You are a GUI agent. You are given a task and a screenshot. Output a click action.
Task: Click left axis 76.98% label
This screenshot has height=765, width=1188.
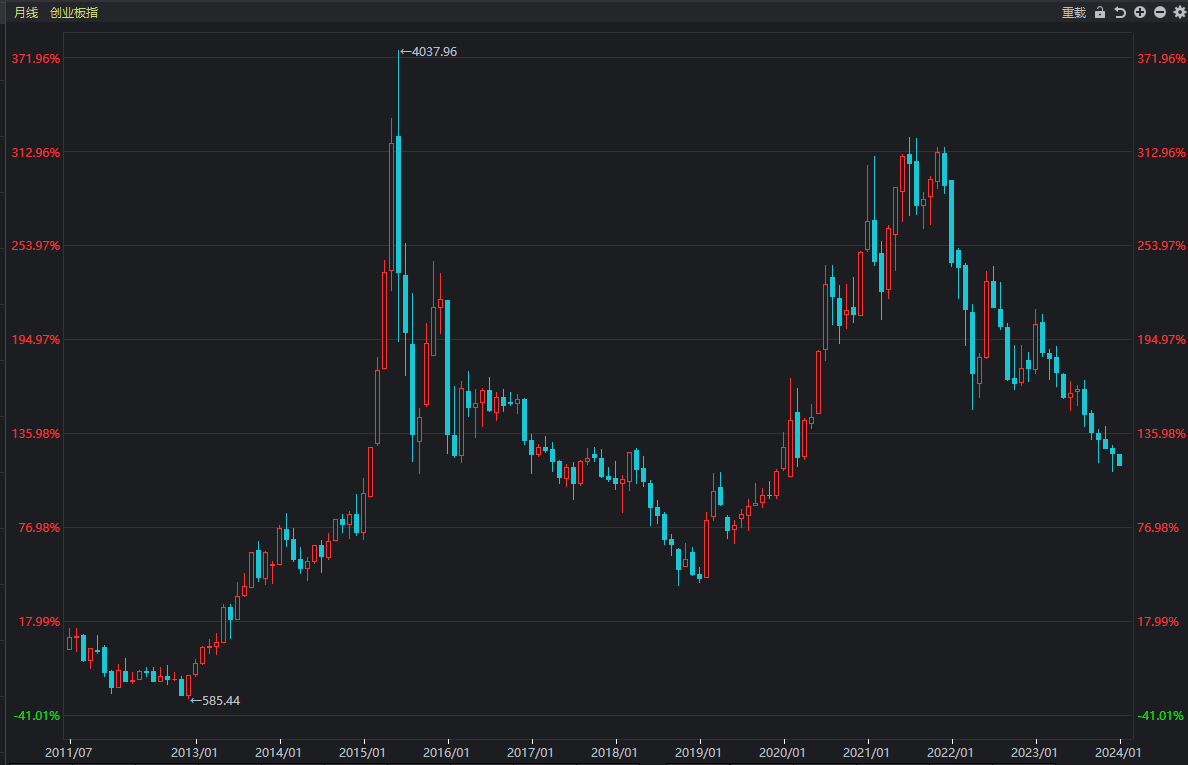click(39, 527)
